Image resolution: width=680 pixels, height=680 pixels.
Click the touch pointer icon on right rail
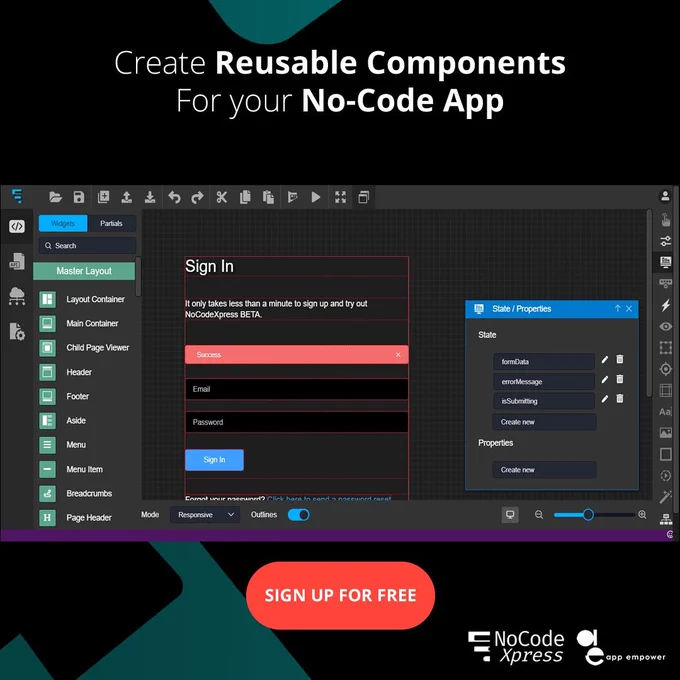pos(665,219)
